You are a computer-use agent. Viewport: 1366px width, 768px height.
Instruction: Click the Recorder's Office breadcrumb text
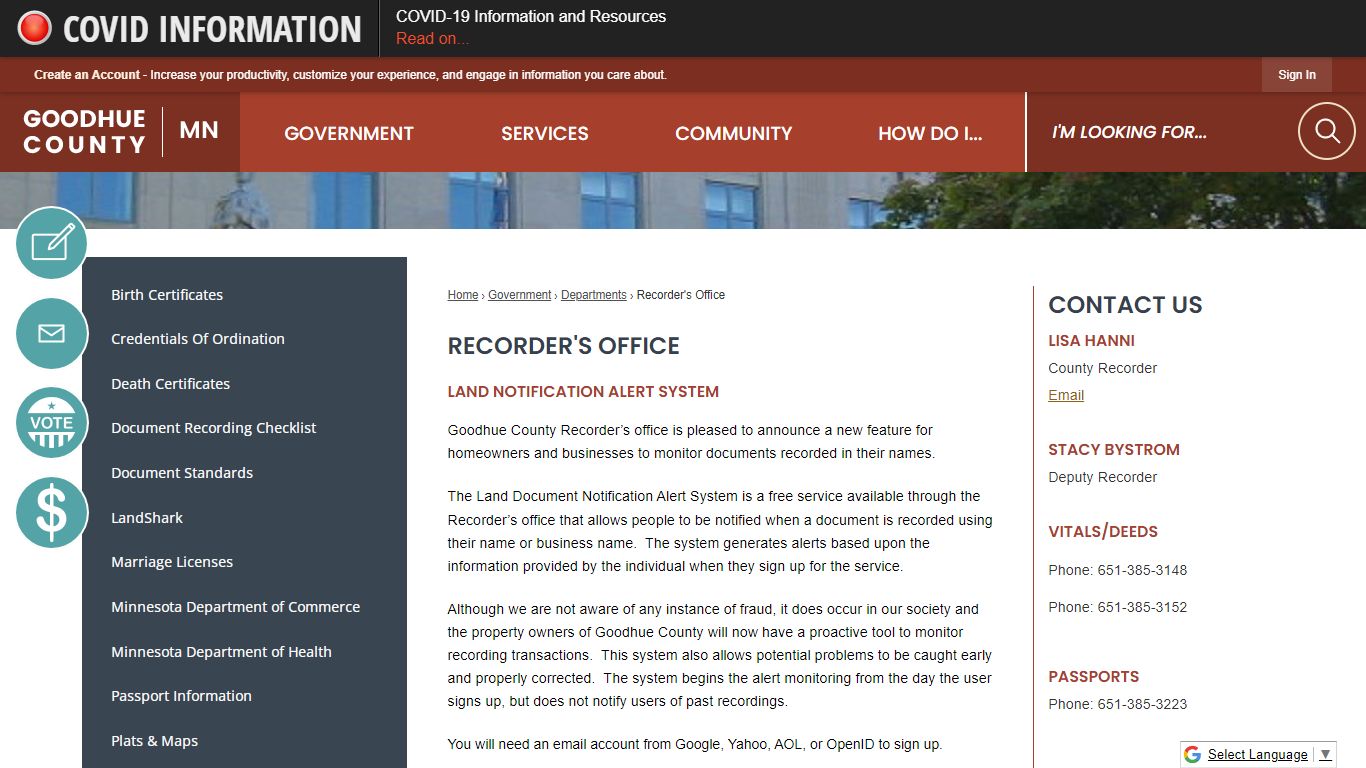(681, 295)
